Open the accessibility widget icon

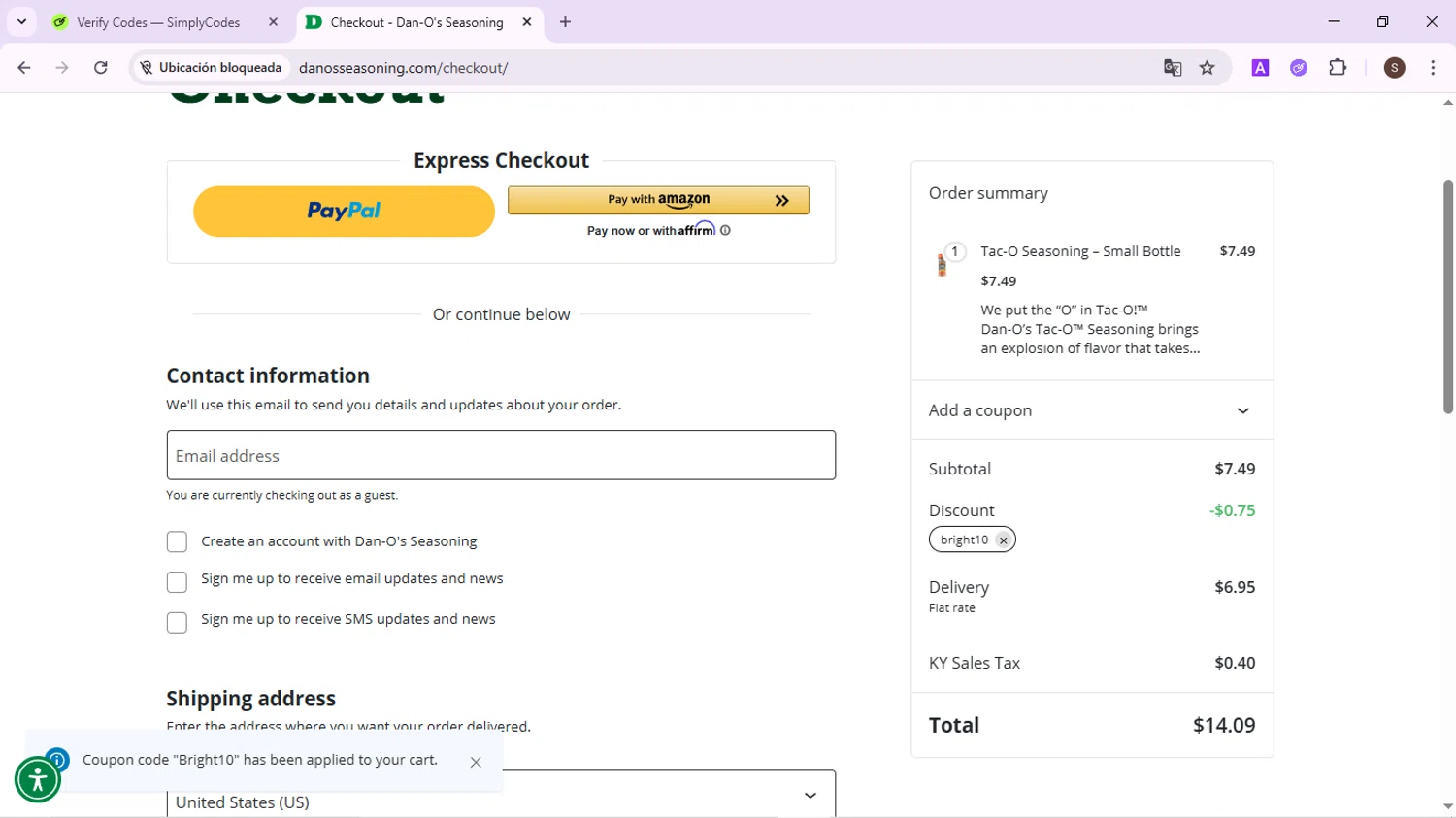click(x=38, y=779)
